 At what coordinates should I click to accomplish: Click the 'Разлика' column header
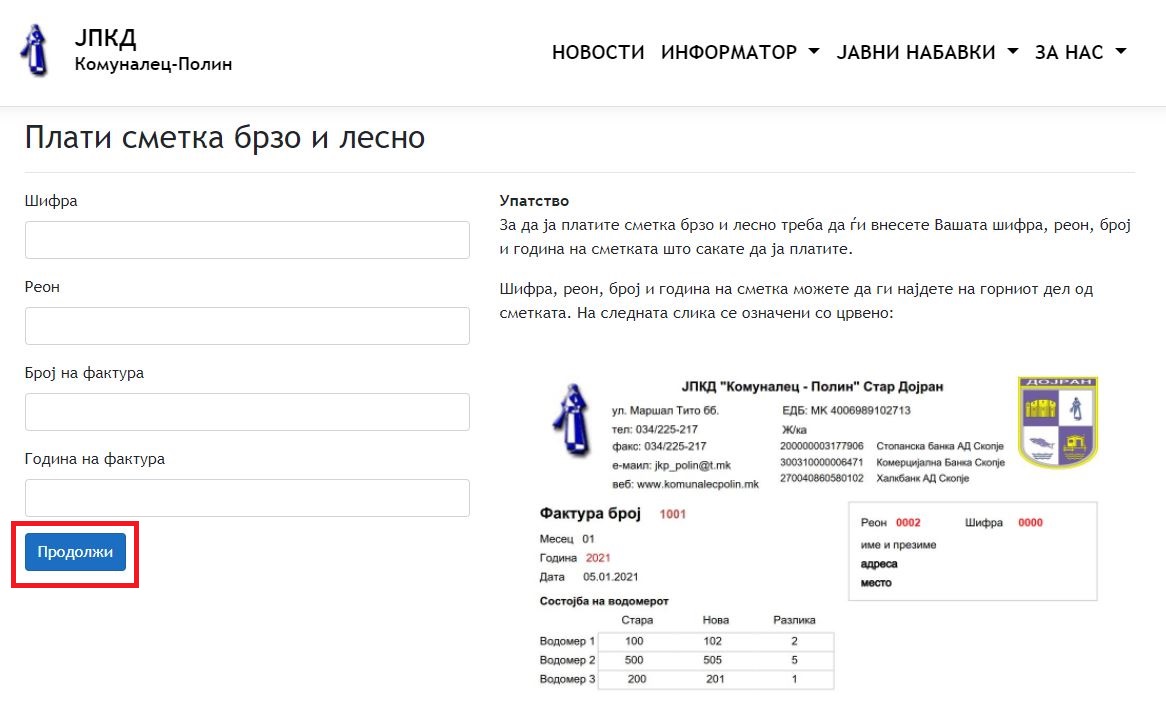click(794, 620)
